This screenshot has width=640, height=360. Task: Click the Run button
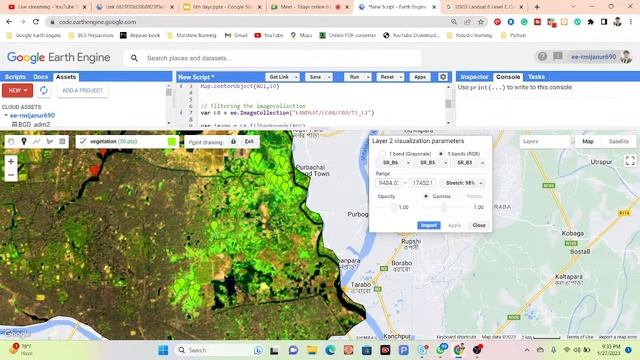point(354,77)
